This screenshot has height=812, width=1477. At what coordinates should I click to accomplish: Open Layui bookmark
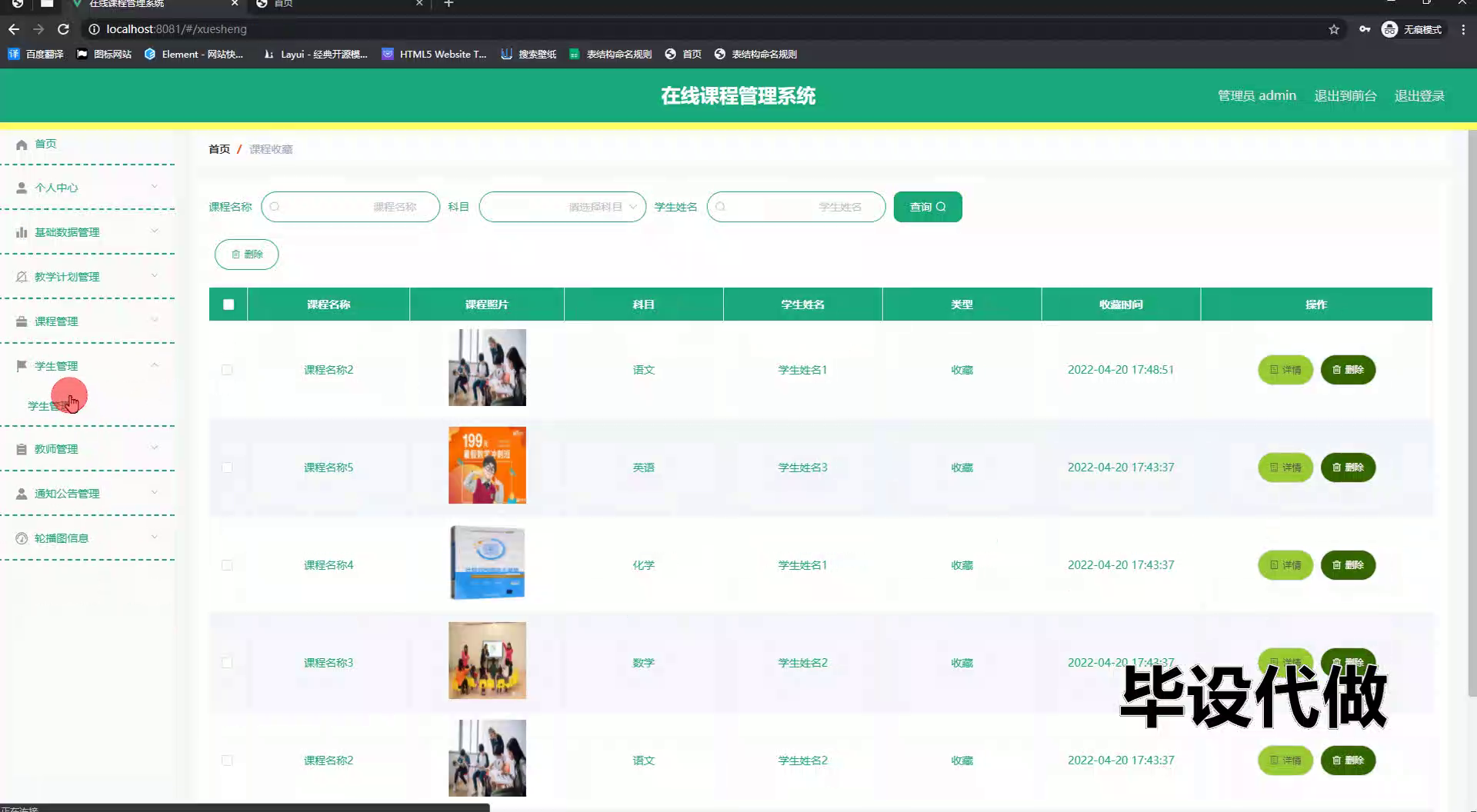(x=315, y=54)
